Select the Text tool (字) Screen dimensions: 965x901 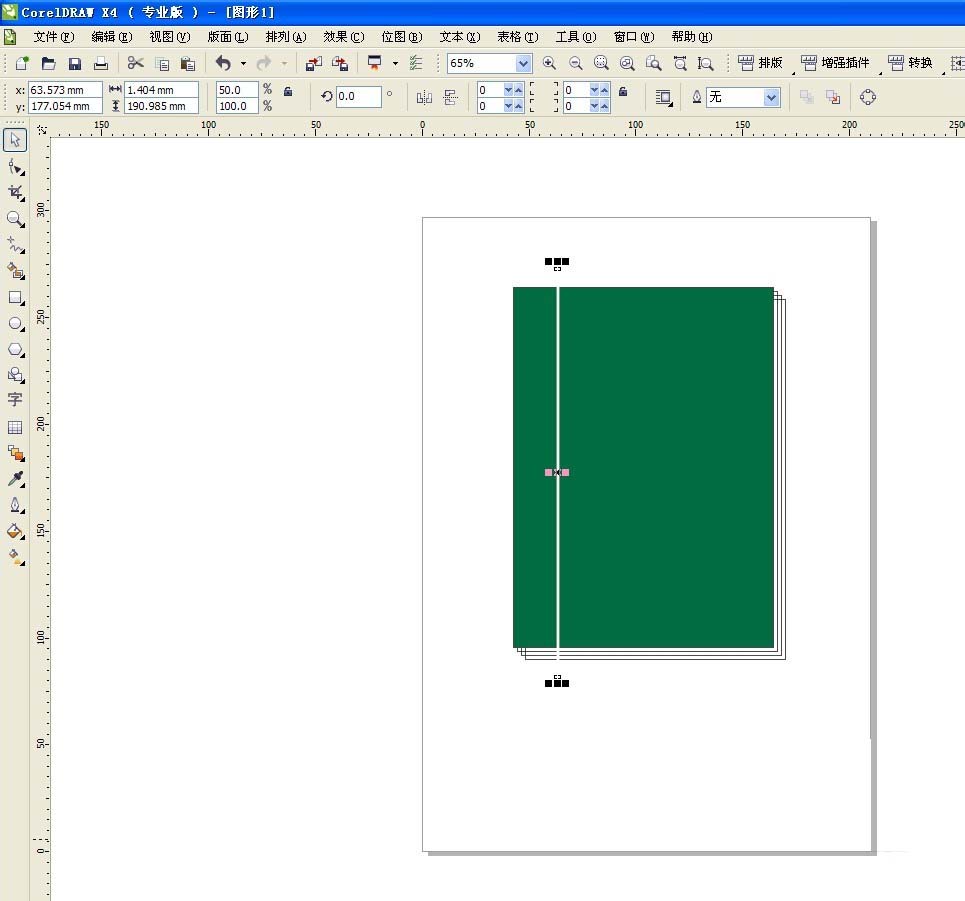click(15, 400)
